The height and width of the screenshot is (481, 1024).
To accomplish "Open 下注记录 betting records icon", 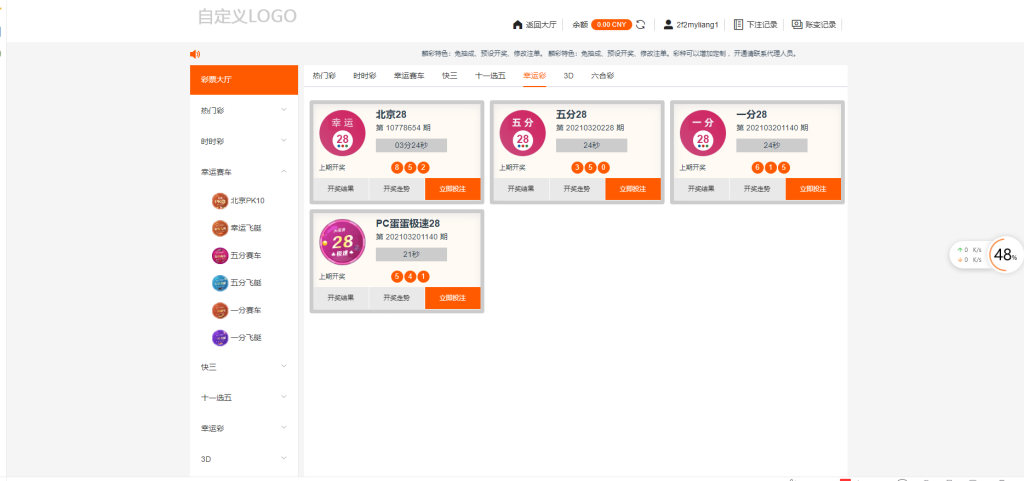I will tap(737, 24).
